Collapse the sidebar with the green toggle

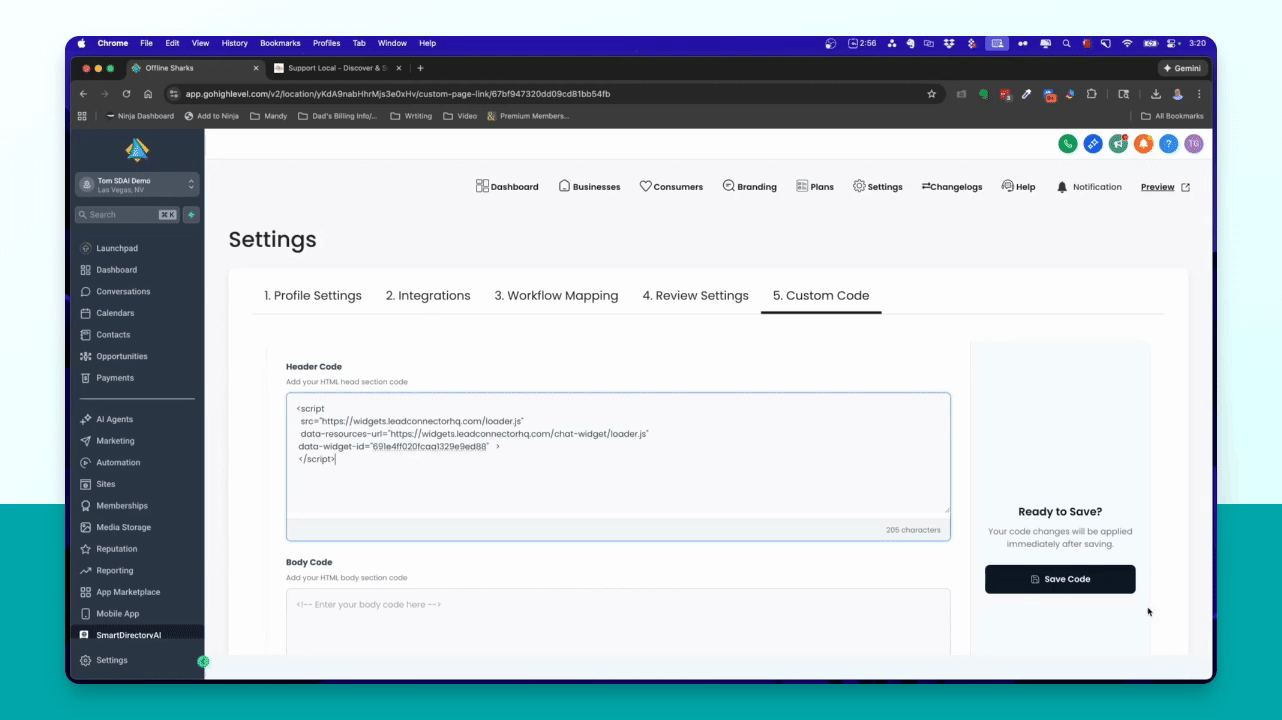pos(203,661)
